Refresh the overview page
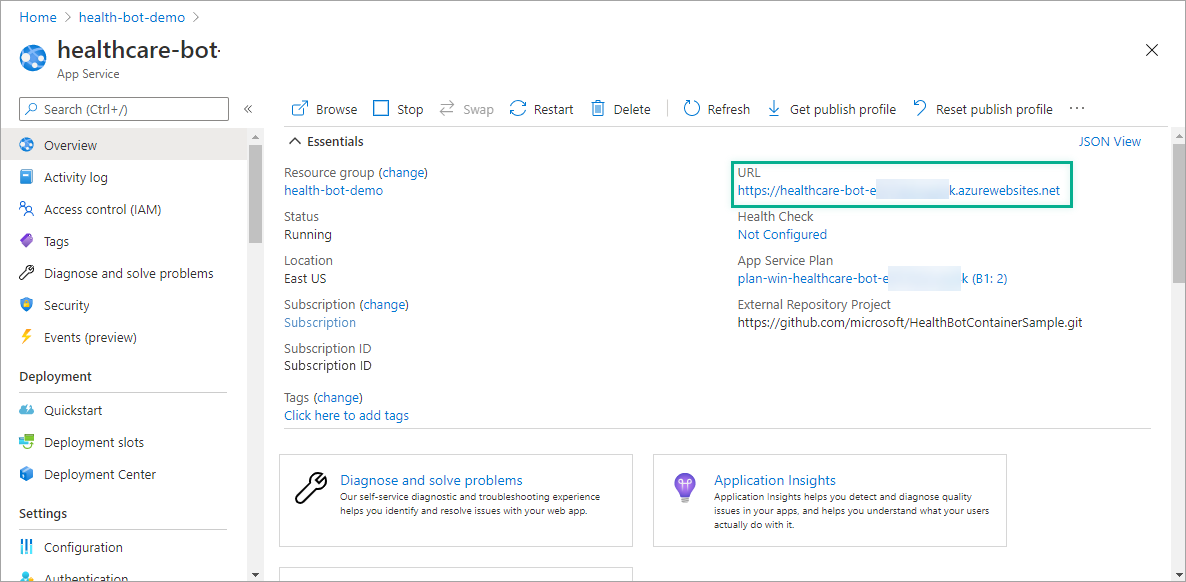 point(716,108)
